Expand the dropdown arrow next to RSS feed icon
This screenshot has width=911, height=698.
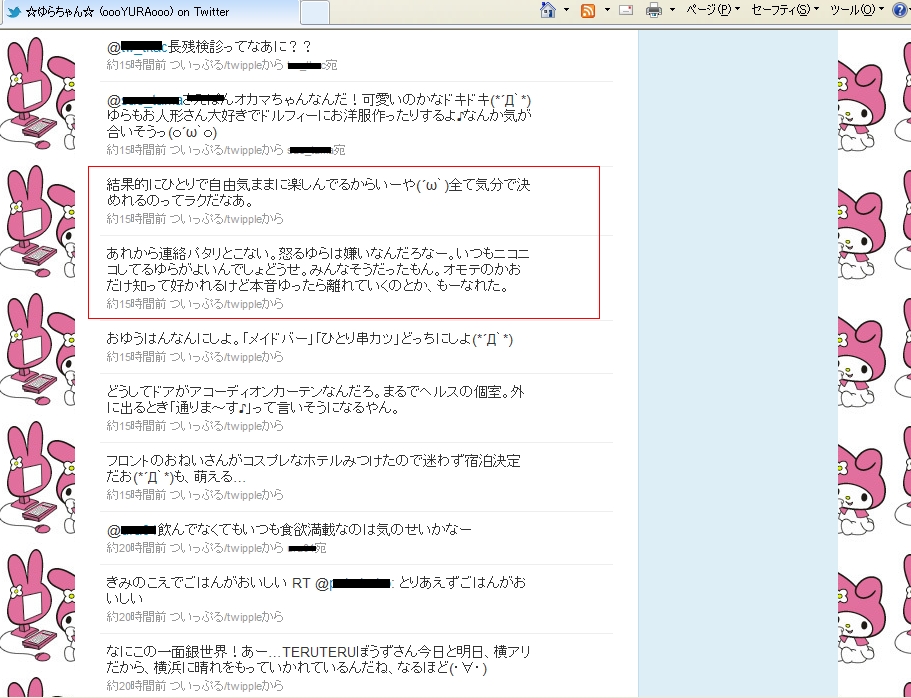[x=607, y=10]
